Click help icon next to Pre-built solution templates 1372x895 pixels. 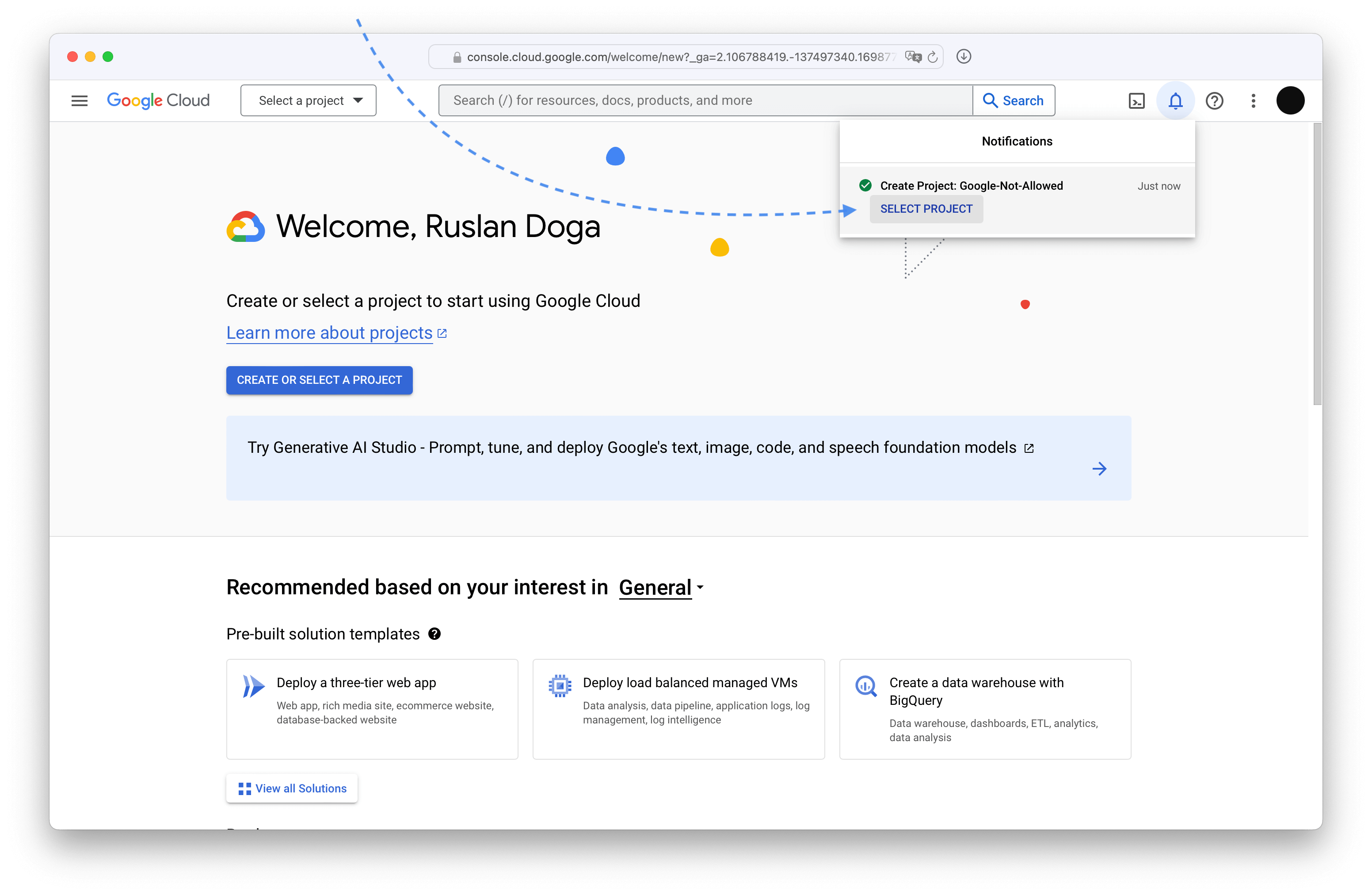[434, 634]
